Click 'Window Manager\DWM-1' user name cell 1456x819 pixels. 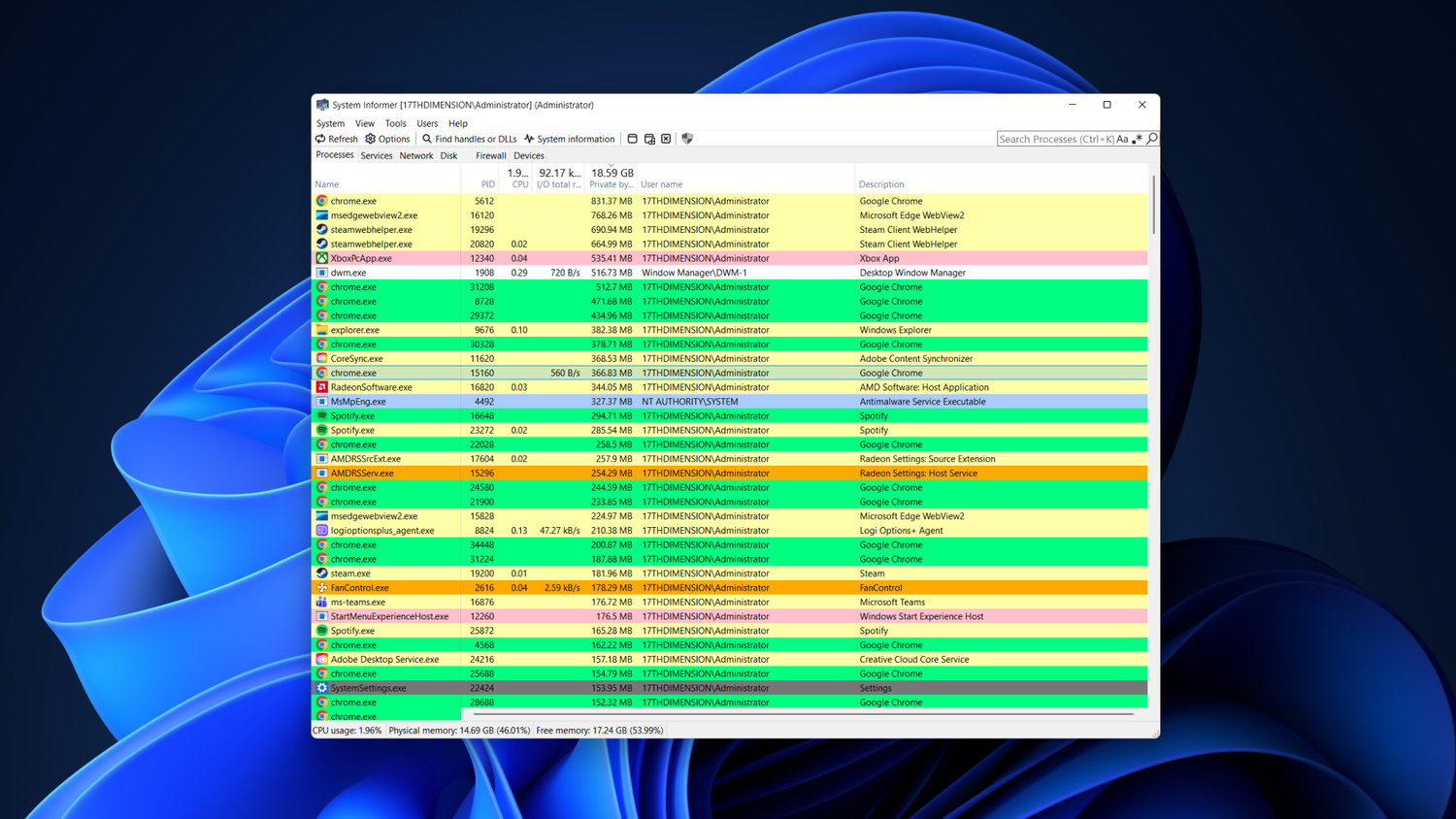click(694, 273)
